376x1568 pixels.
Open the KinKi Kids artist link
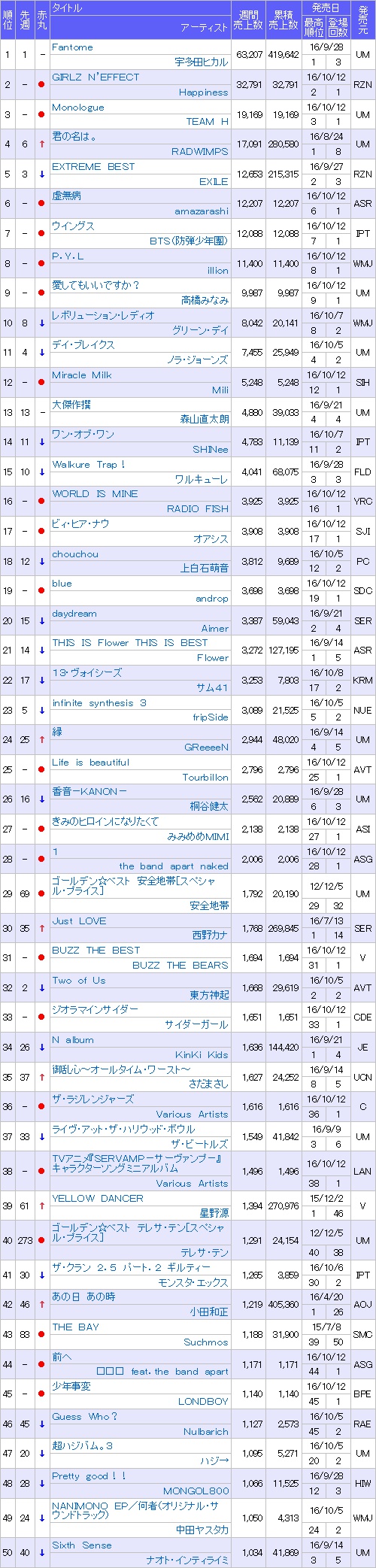coord(202,1055)
